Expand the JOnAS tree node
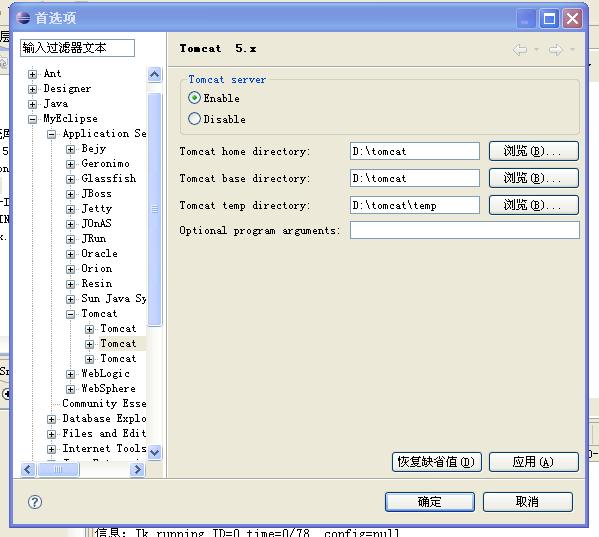Viewport: 599px width, 537px height. tap(70, 224)
